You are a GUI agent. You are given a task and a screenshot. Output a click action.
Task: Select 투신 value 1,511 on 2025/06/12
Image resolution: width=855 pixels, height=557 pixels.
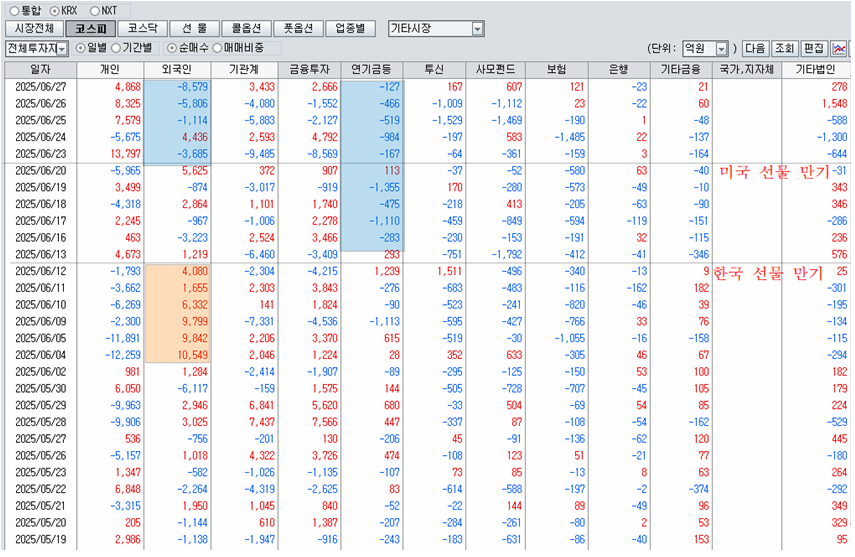tap(450, 271)
